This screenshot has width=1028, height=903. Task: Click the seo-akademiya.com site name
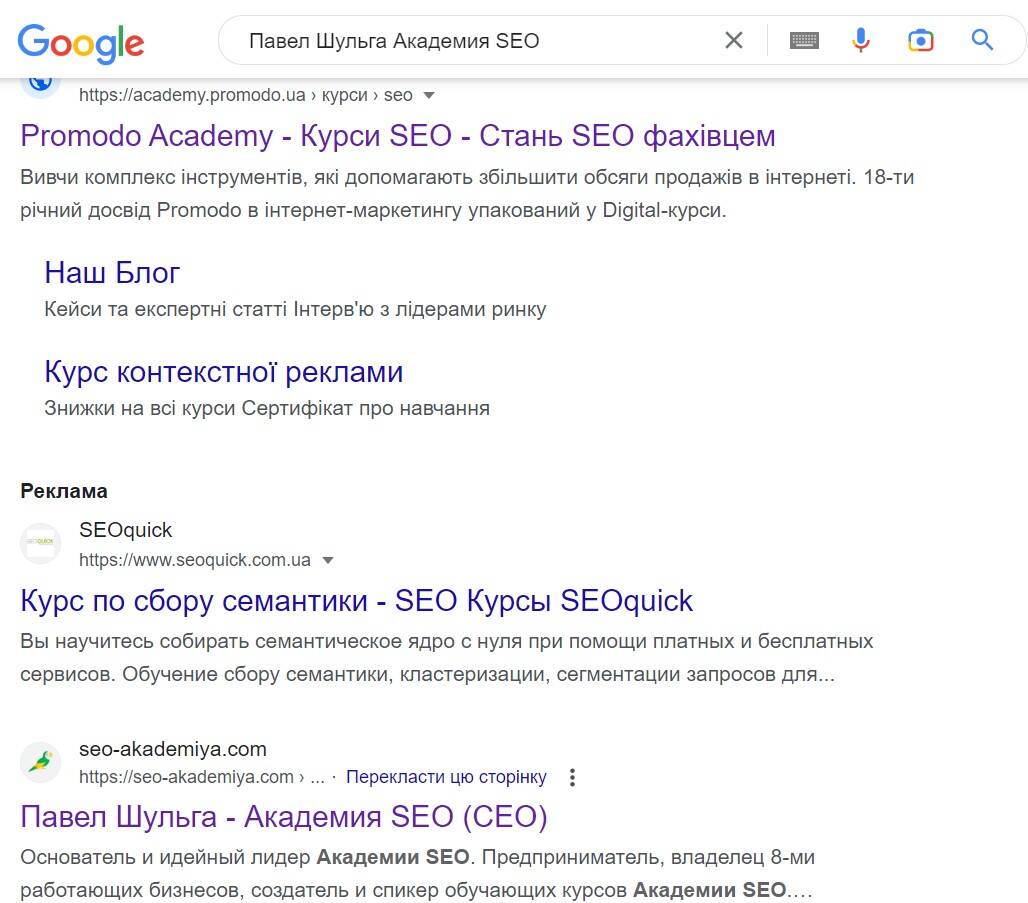pyautogui.click(x=173, y=749)
